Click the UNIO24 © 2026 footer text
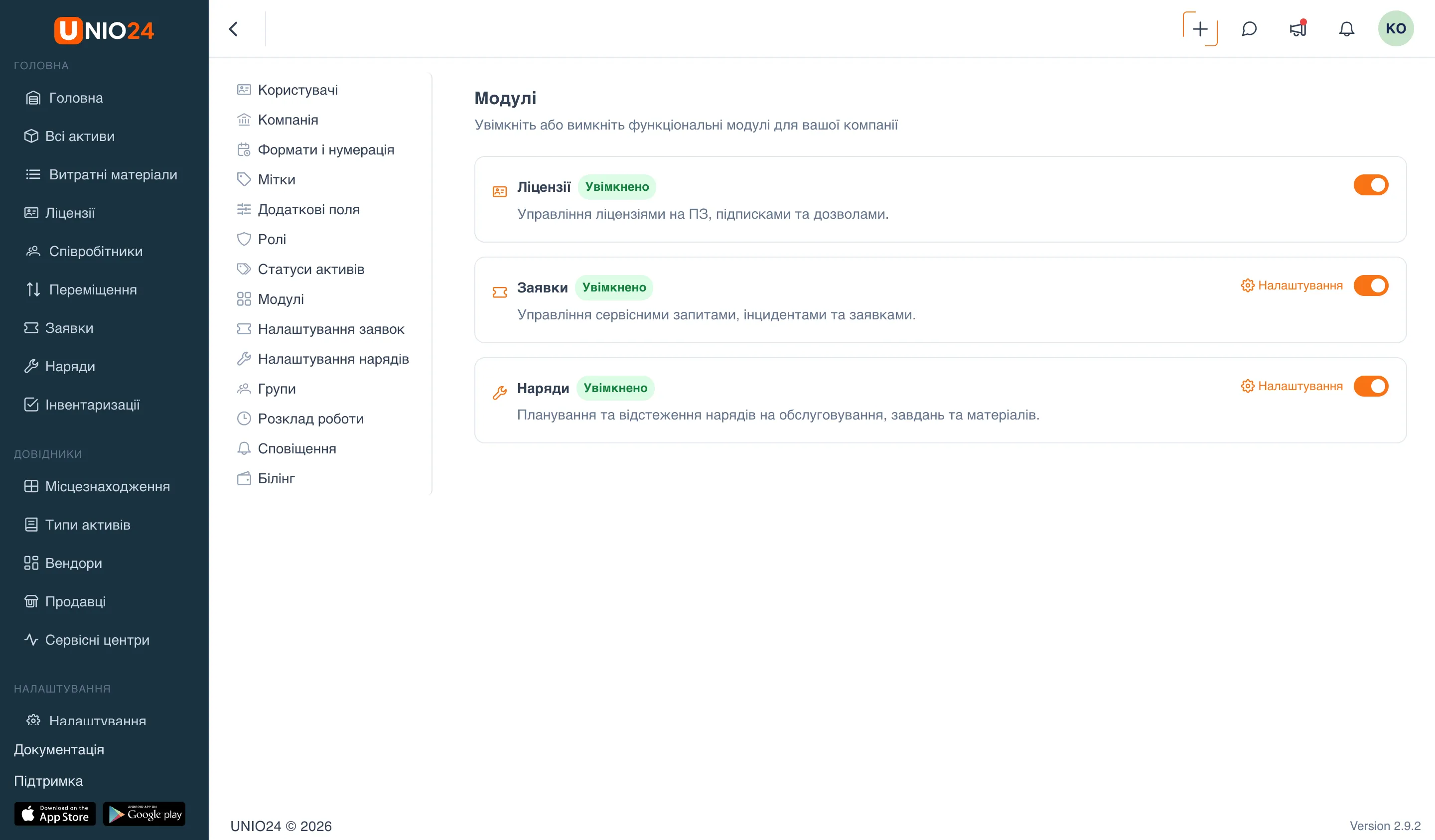 (x=281, y=826)
